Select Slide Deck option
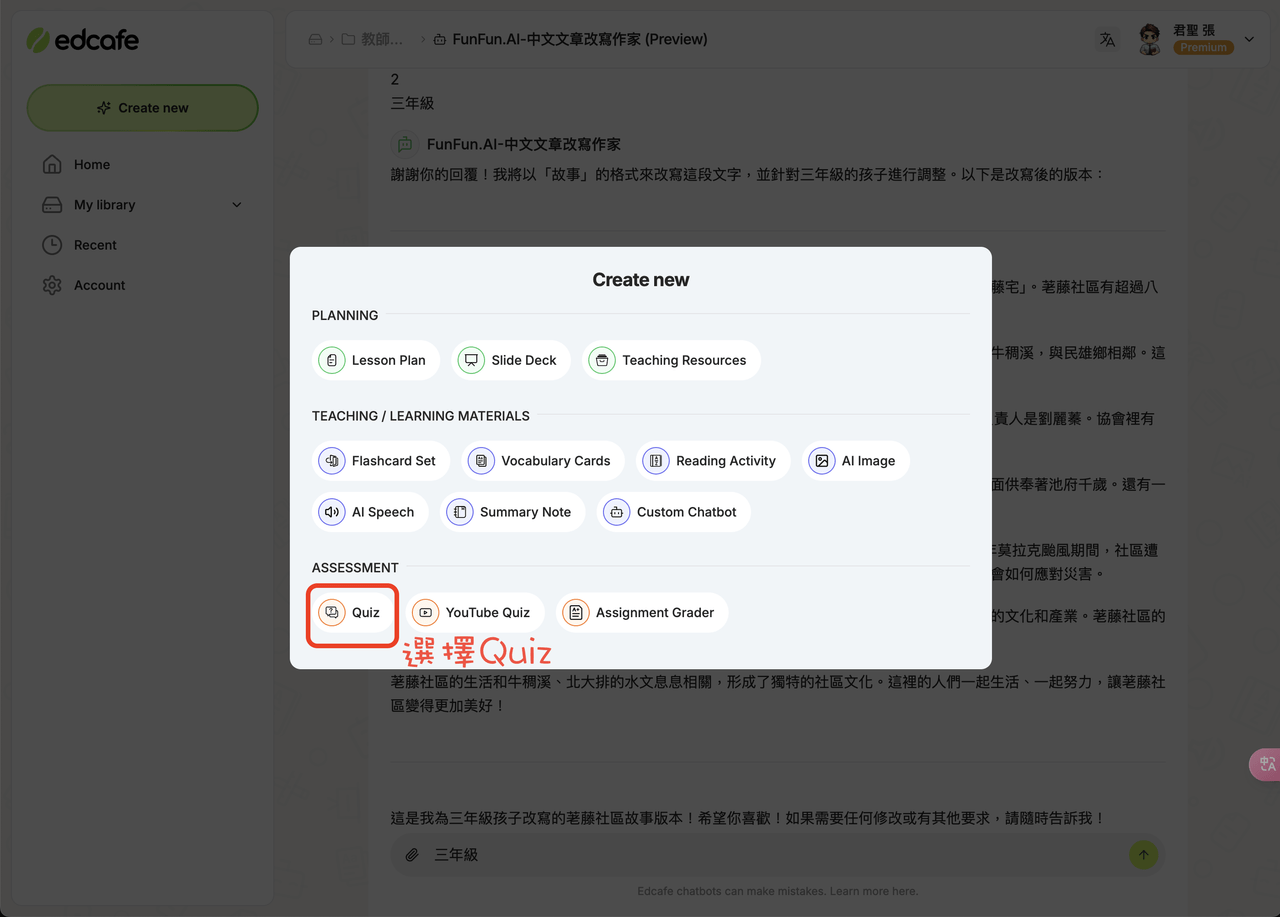The image size is (1280, 917). pos(511,360)
